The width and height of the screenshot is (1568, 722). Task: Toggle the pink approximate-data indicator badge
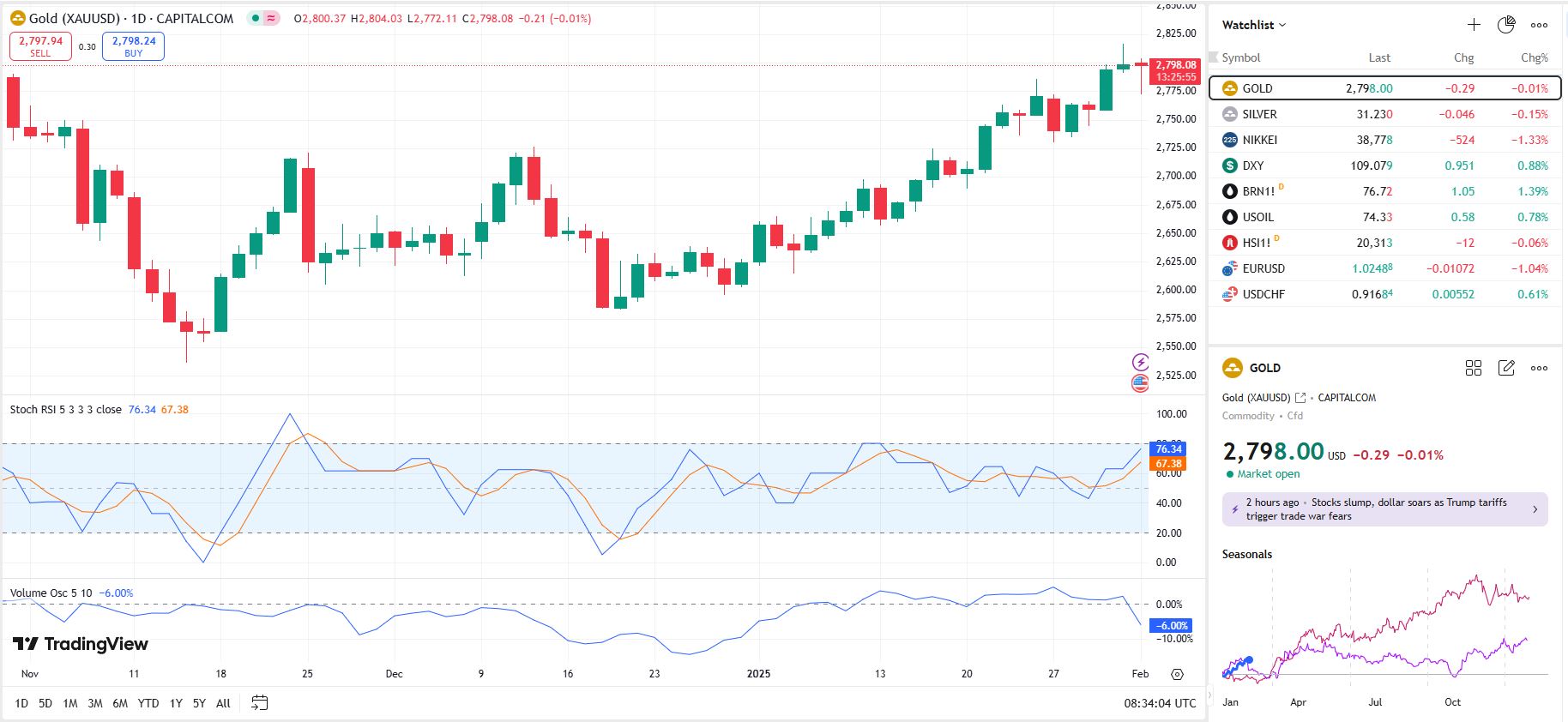[x=271, y=18]
